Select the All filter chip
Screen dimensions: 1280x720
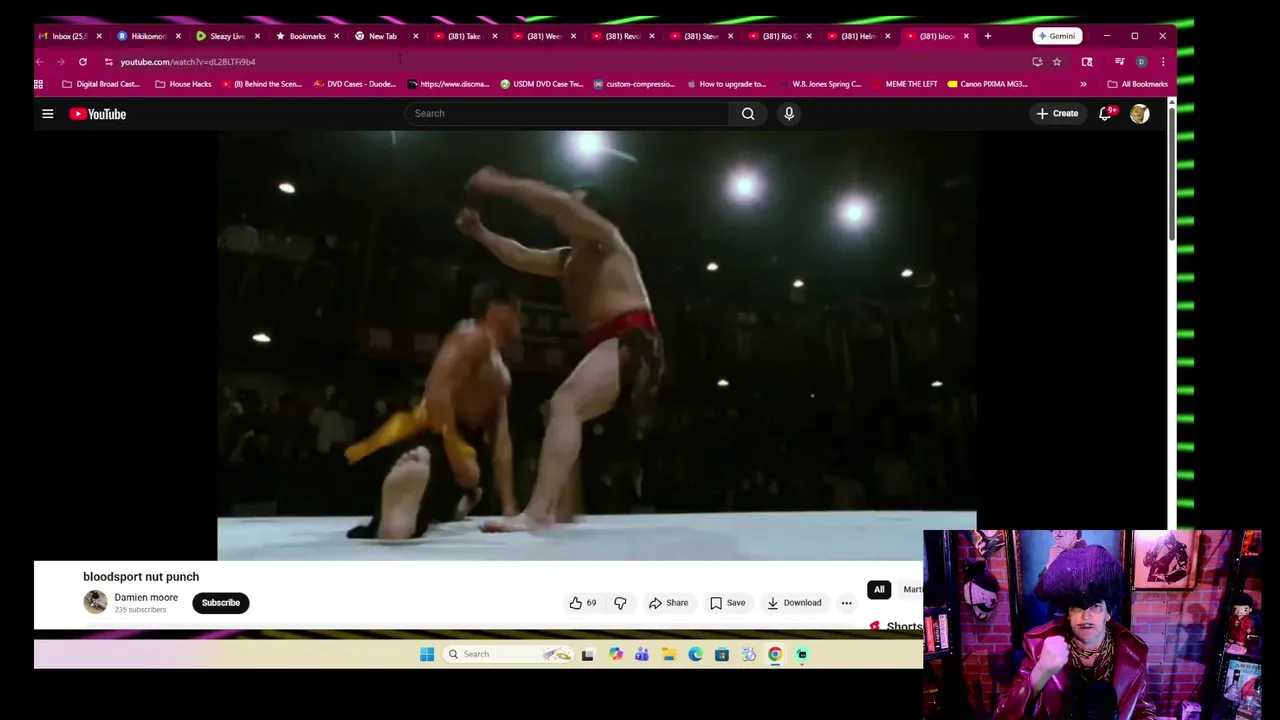879,589
